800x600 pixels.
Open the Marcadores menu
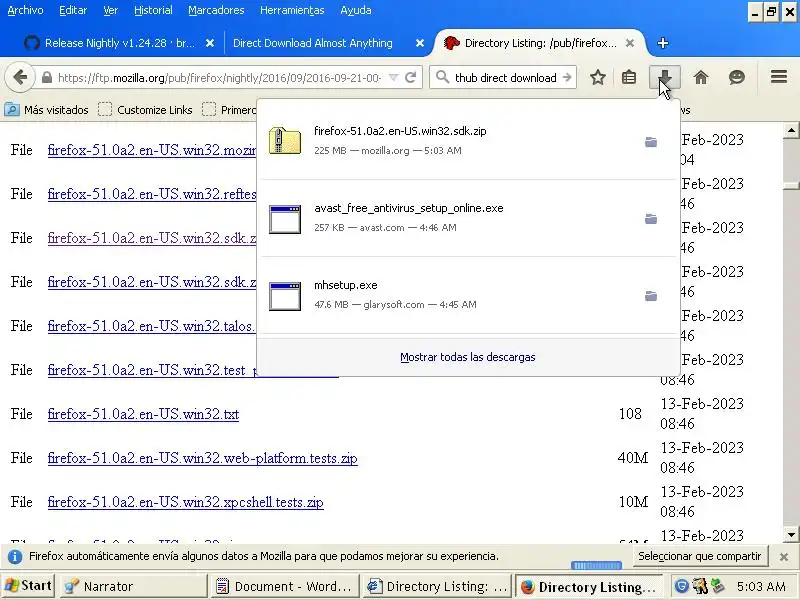pos(216,10)
